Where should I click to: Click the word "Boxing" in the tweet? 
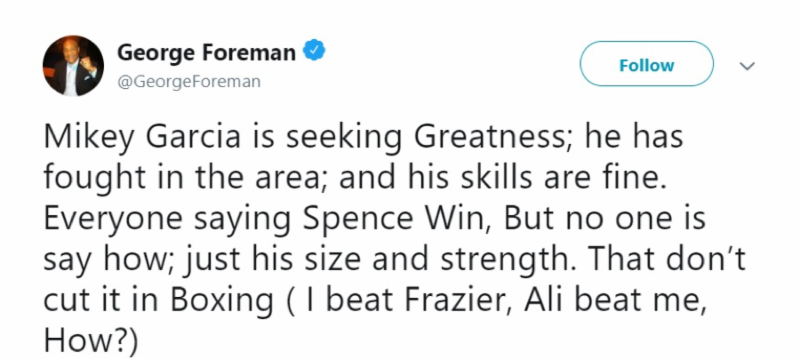pos(221,302)
